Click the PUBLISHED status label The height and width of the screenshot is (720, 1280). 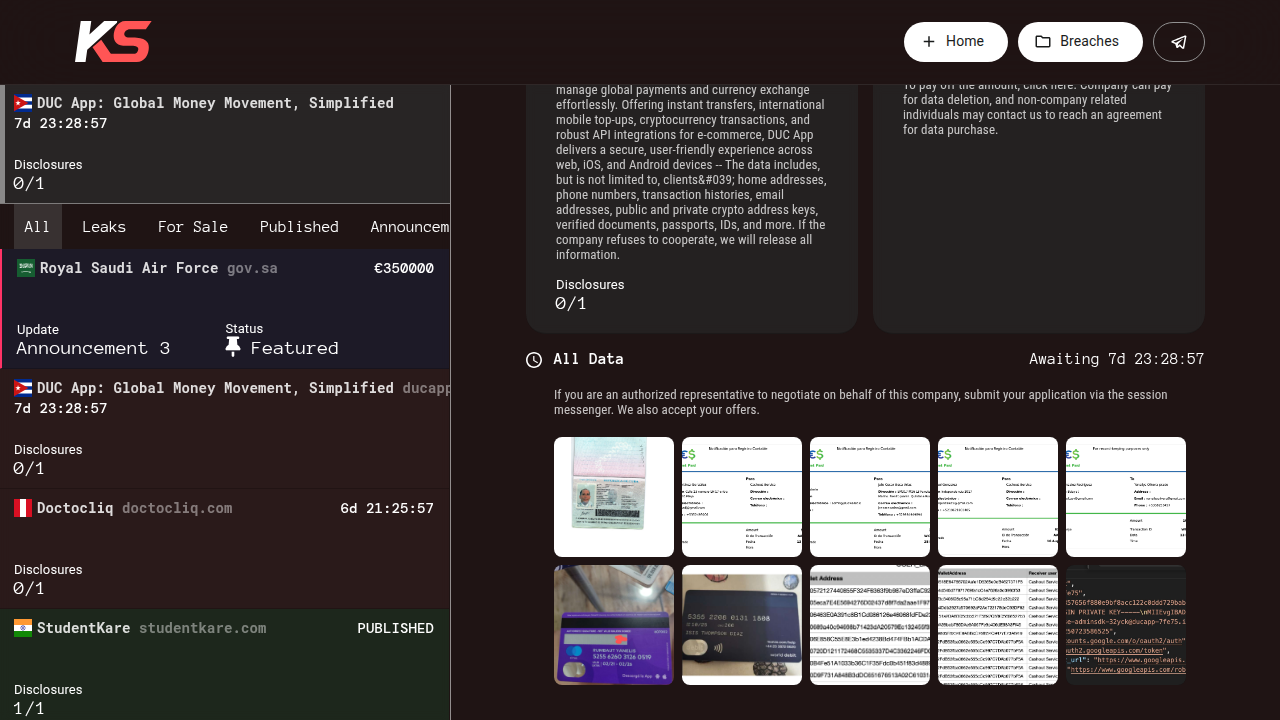(x=396, y=628)
